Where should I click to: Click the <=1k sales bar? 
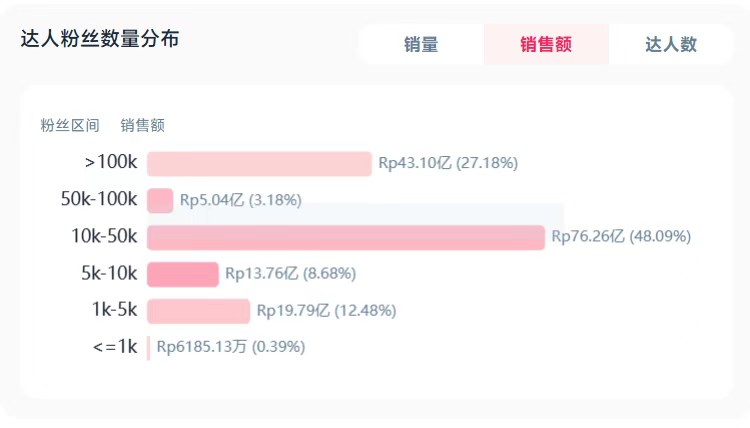148,347
